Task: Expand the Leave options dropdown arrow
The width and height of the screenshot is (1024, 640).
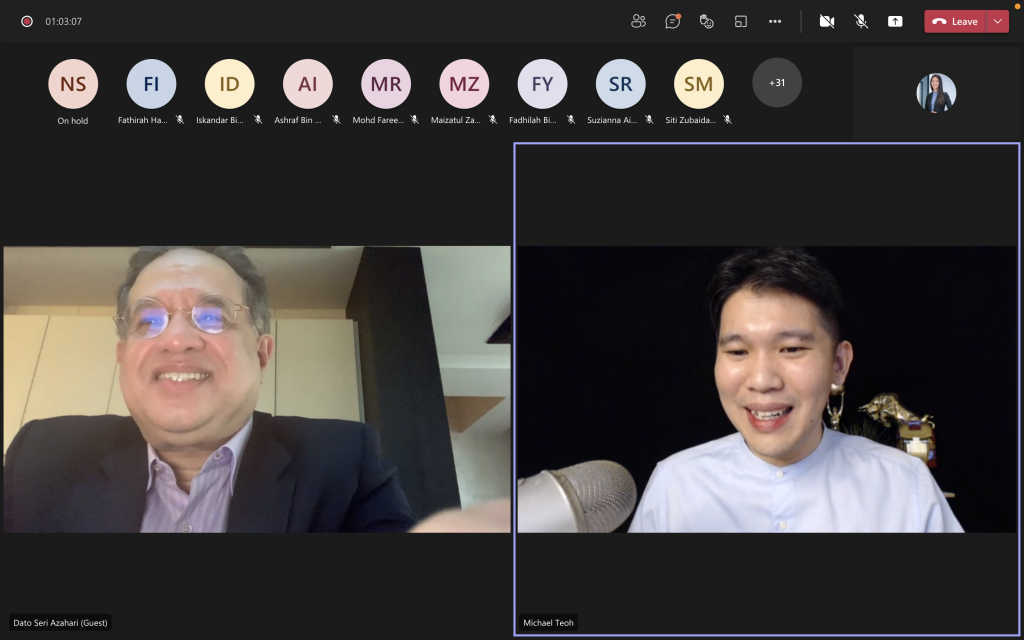Action: click(997, 21)
